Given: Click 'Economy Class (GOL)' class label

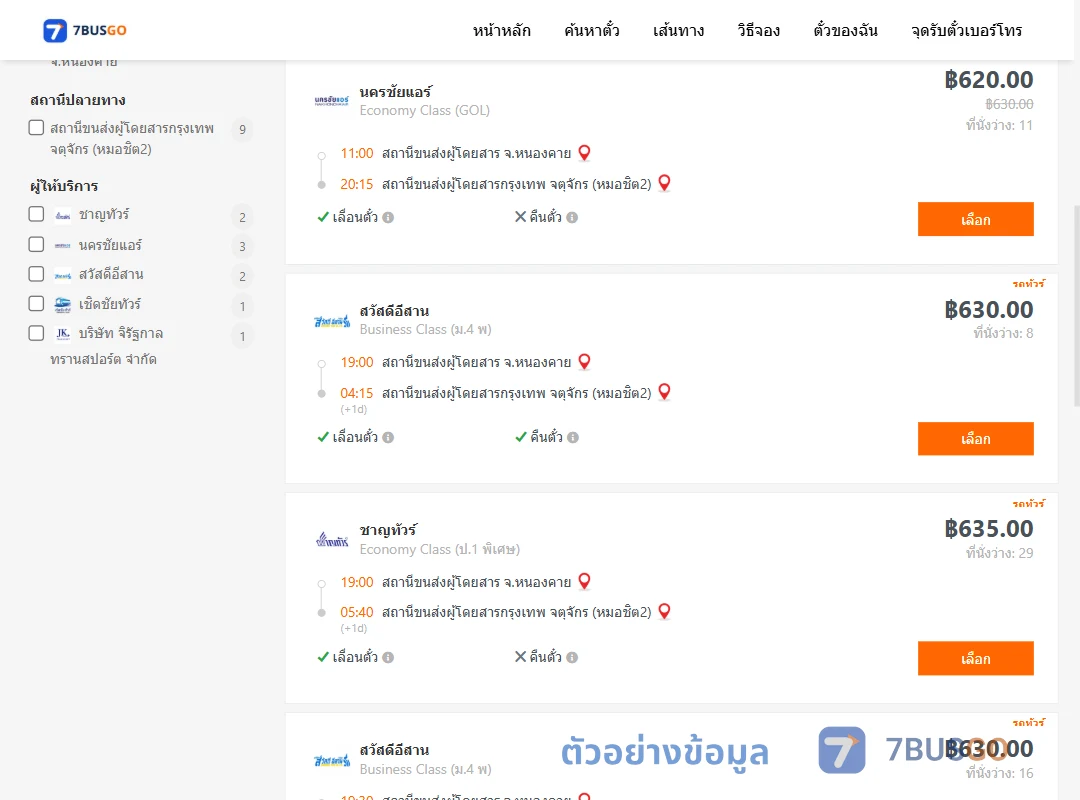Looking at the screenshot, I should click(424, 110).
